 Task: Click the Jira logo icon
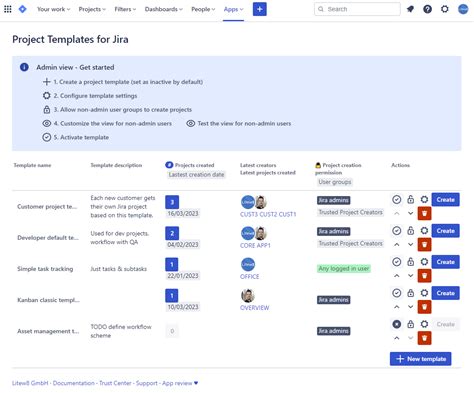tap(23, 9)
